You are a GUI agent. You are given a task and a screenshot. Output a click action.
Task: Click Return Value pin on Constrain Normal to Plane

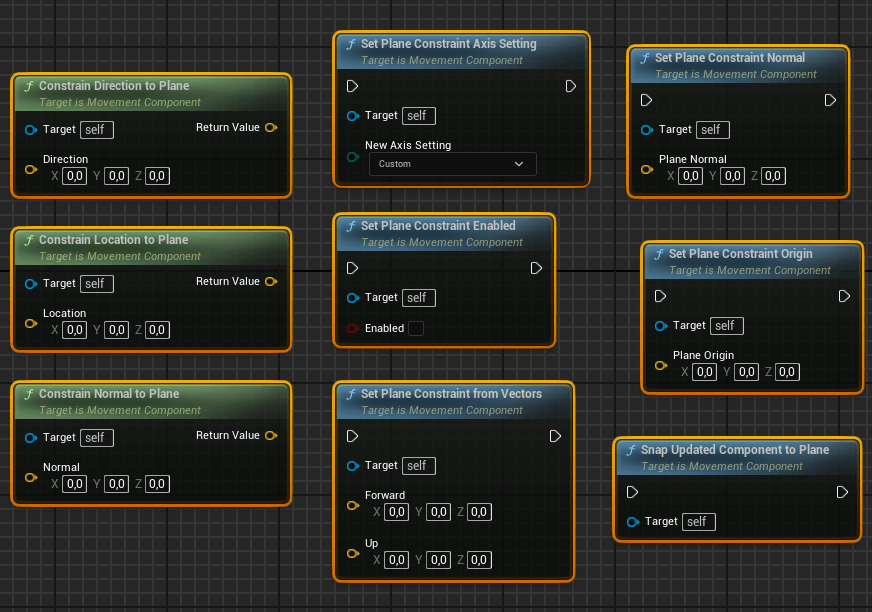point(272,435)
